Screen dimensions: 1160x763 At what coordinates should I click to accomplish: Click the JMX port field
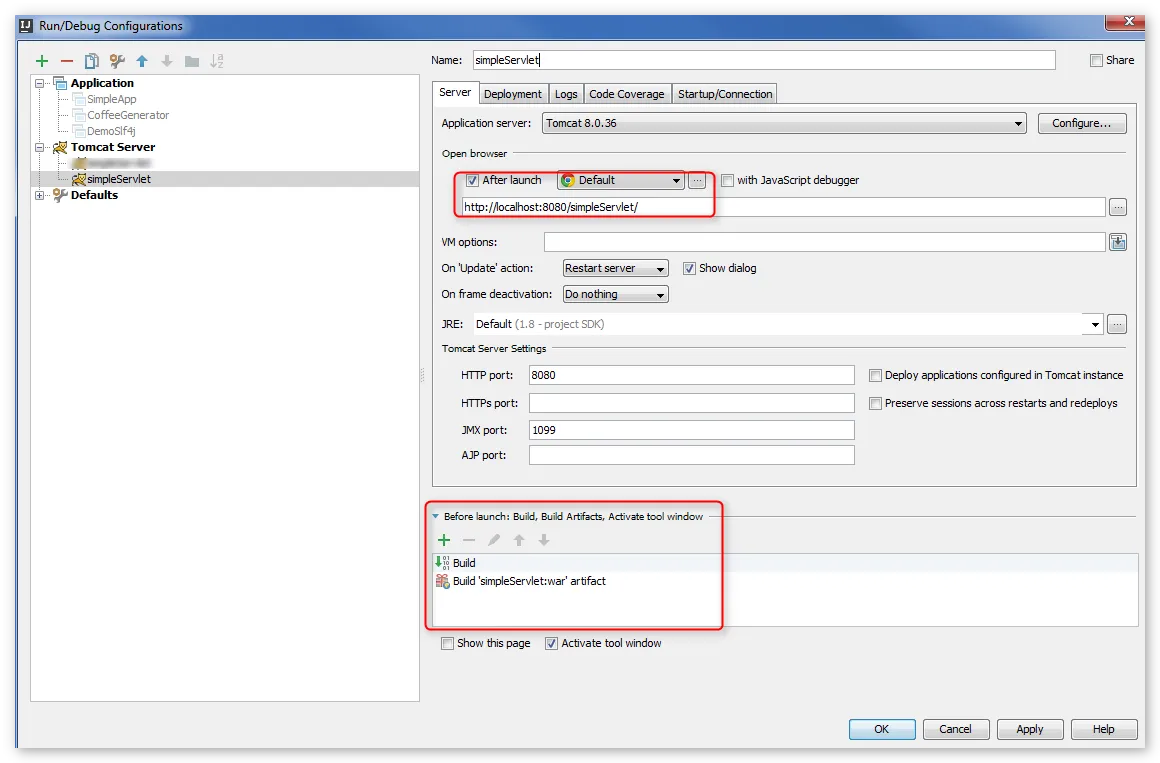click(x=692, y=430)
